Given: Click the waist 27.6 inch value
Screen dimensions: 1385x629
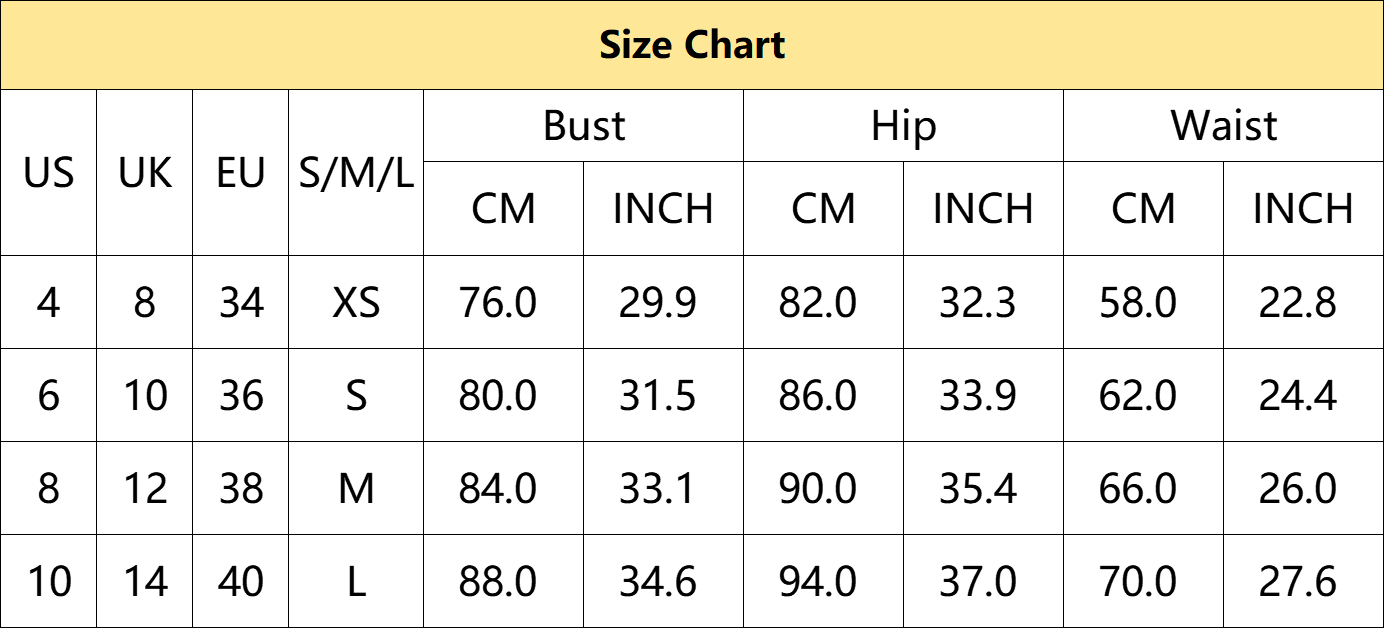Looking at the screenshot, I should [x=1298, y=581].
